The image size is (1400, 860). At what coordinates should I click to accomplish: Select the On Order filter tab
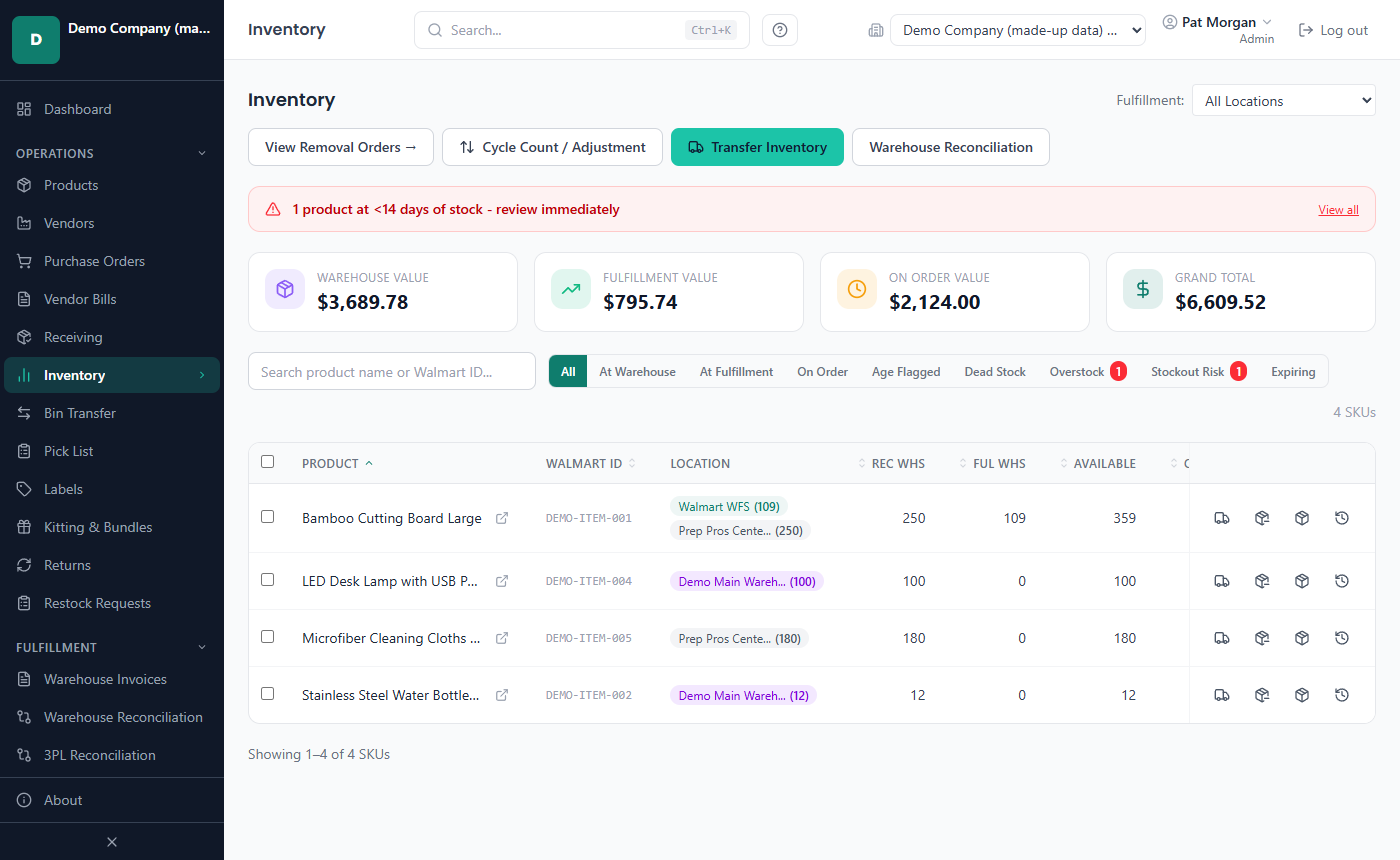[822, 372]
